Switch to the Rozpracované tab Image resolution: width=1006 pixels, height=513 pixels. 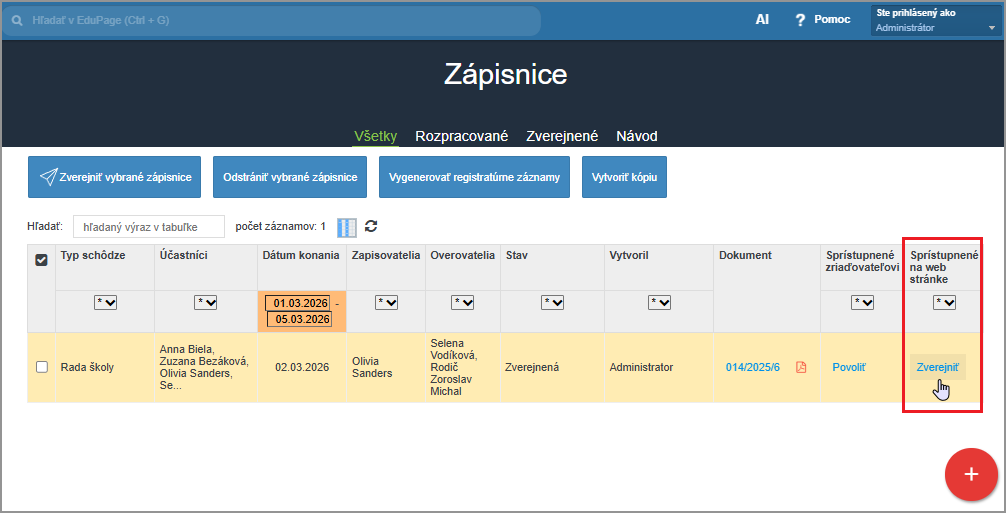pos(461,136)
